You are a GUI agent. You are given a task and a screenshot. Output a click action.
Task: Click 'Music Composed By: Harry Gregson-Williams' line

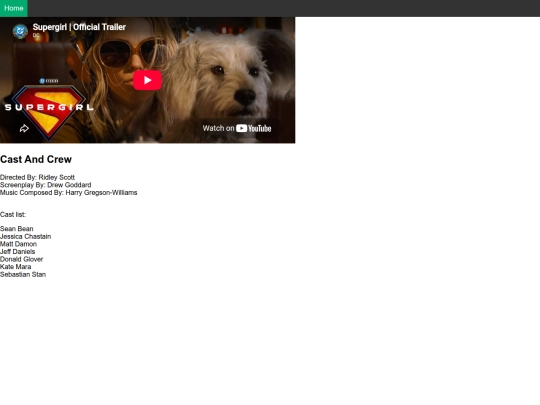coord(69,193)
